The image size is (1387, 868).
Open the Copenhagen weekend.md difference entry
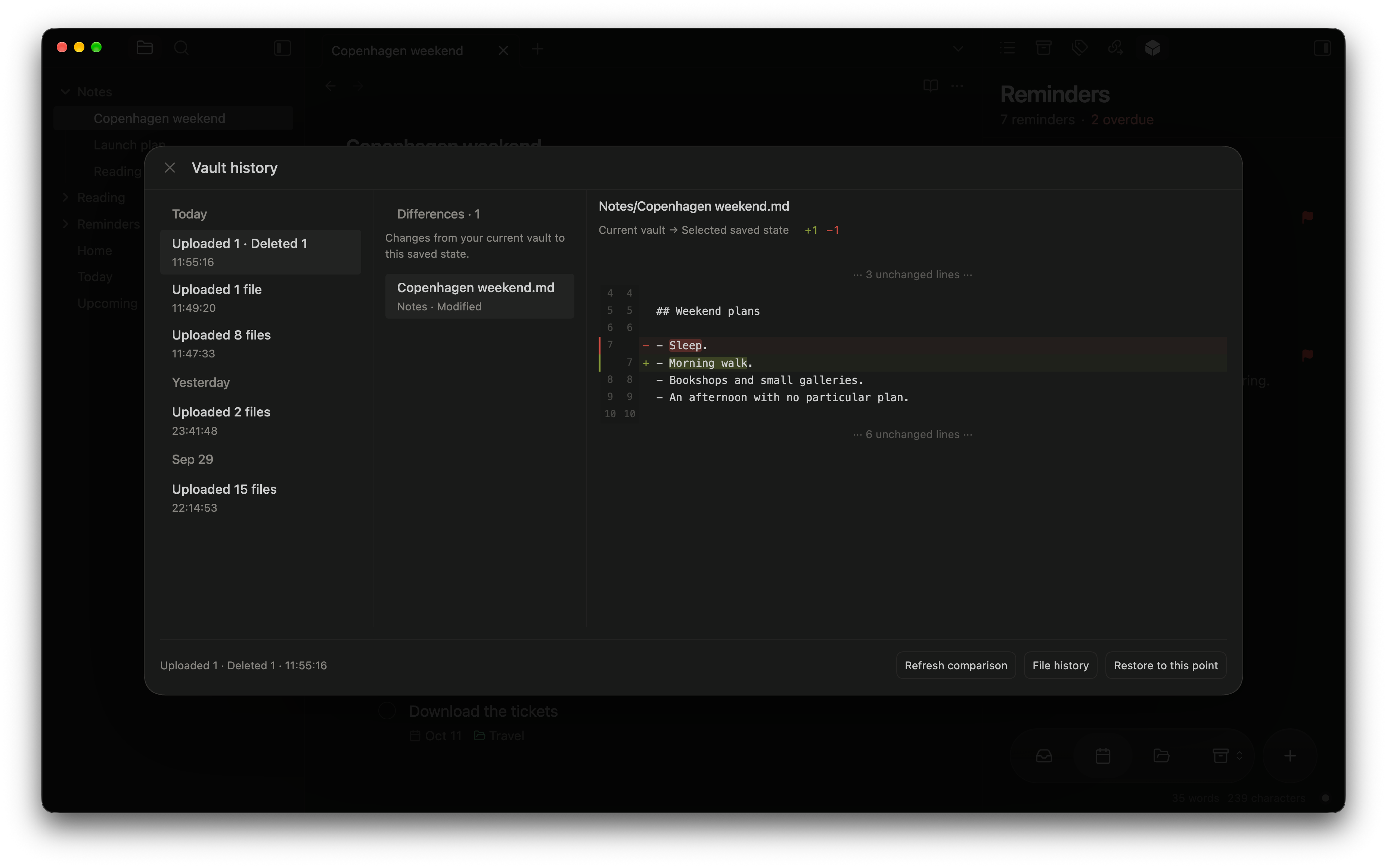(479, 296)
